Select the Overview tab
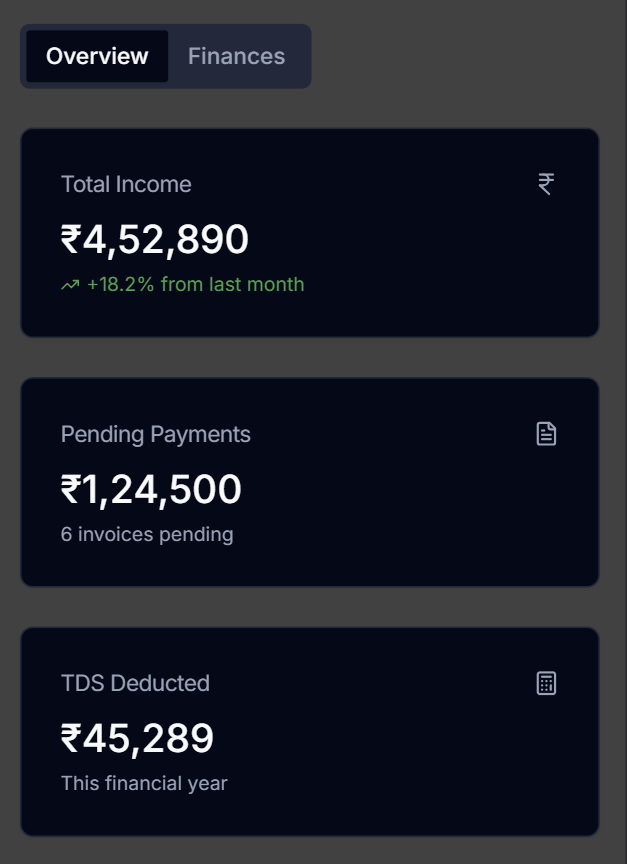 (x=97, y=56)
